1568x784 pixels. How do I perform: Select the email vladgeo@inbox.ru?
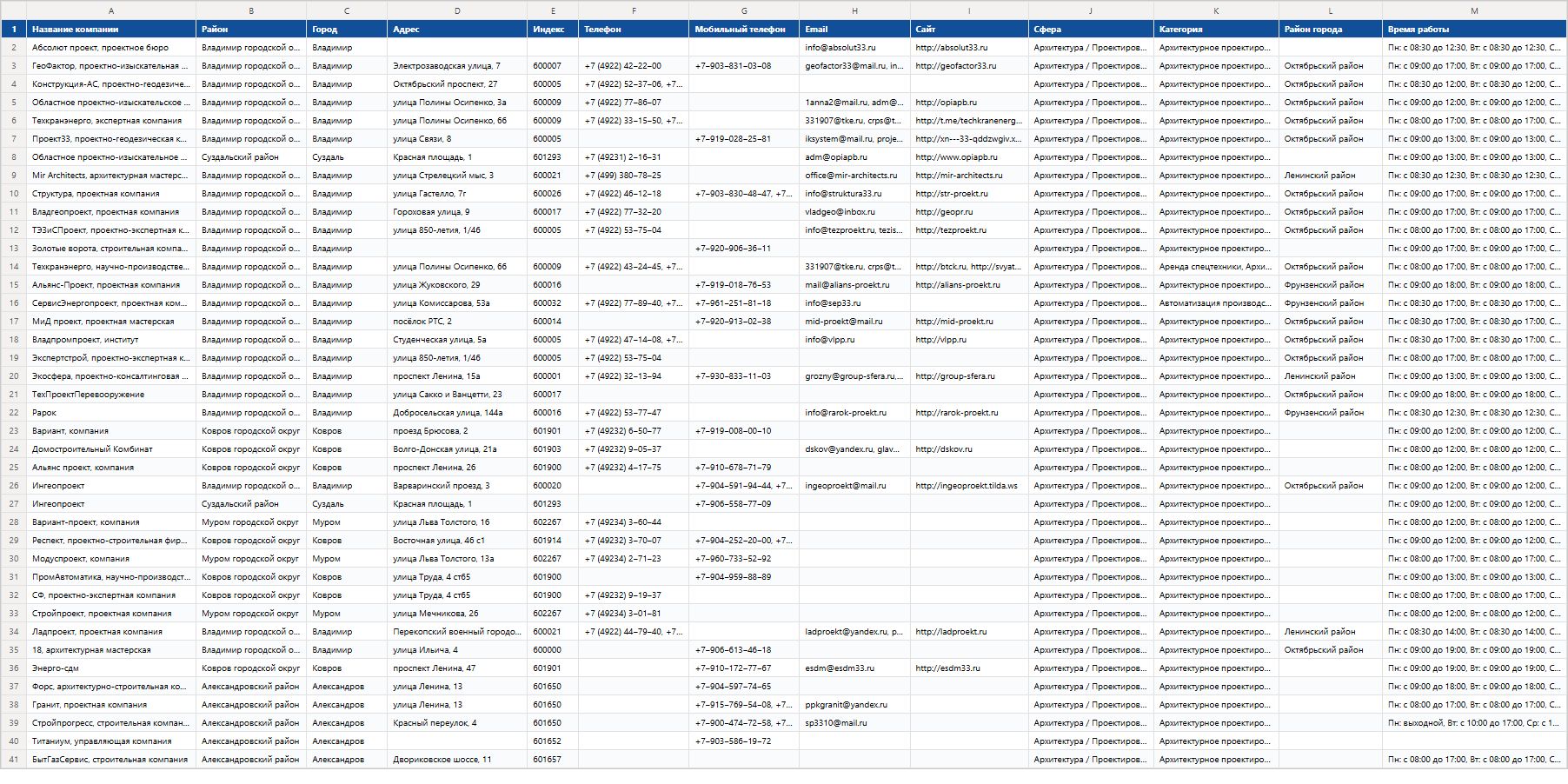[854, 212]
